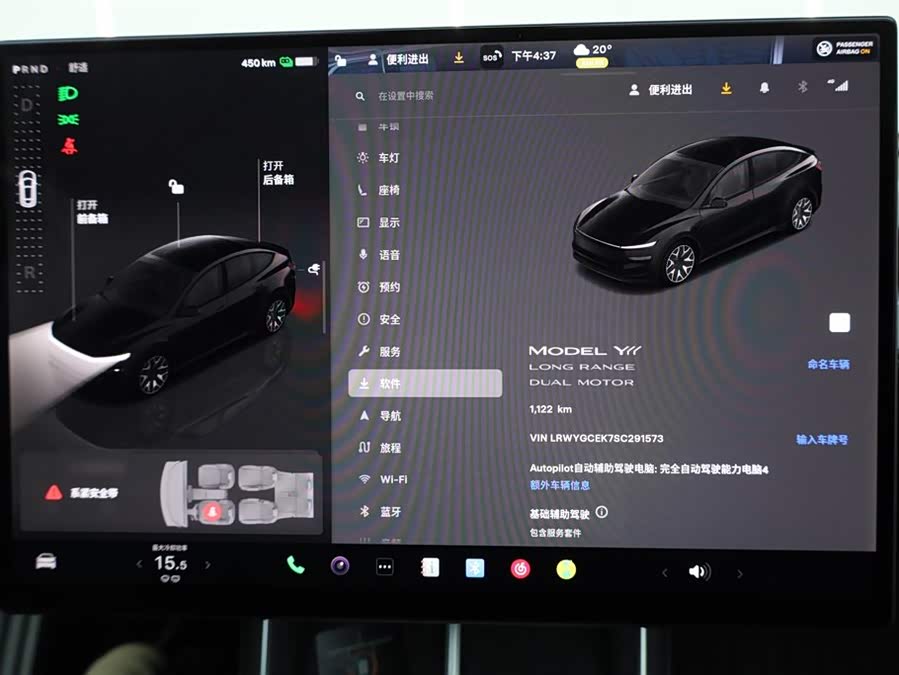
Task: Open the app launcher three-dots icon
Action: (x=383, y=565)
